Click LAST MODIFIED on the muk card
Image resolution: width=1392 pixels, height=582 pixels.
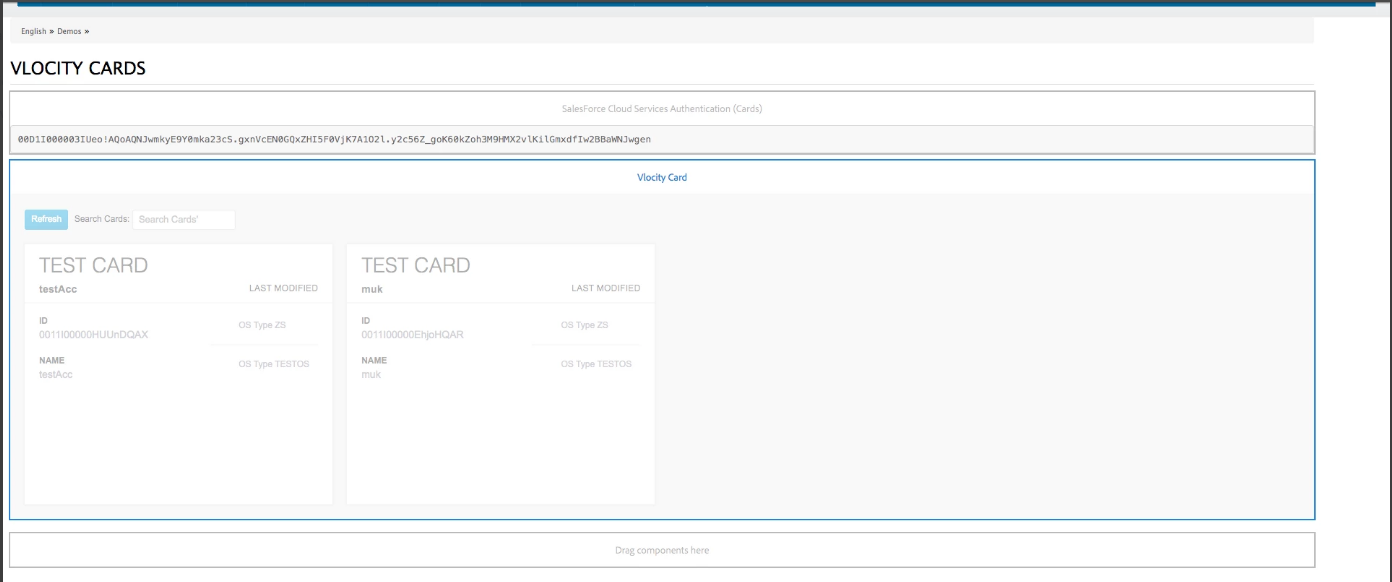pyautogui.click(x=606, y=288)
